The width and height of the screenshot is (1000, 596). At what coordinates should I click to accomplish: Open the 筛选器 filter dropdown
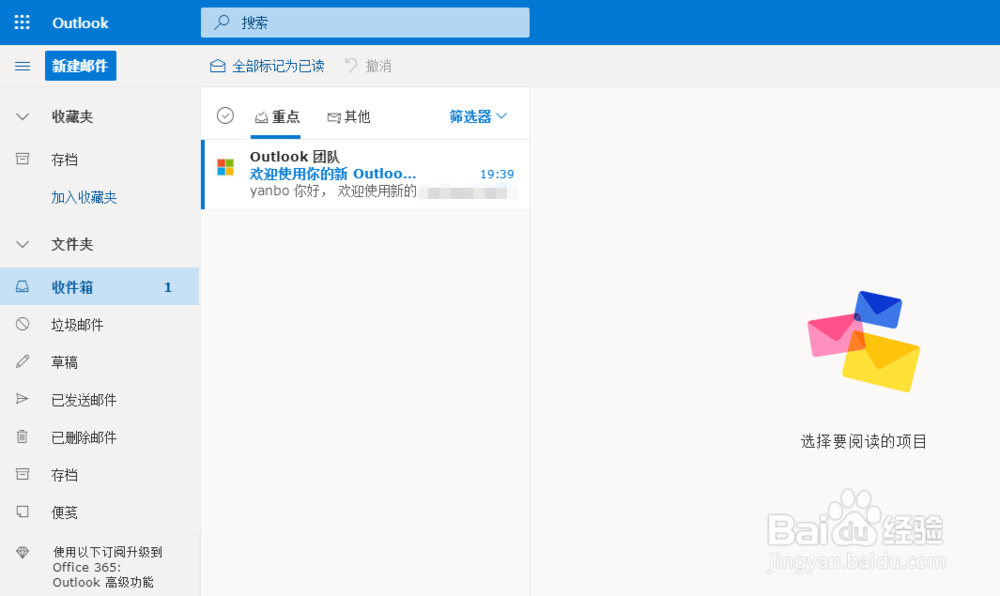pos(478,116)
